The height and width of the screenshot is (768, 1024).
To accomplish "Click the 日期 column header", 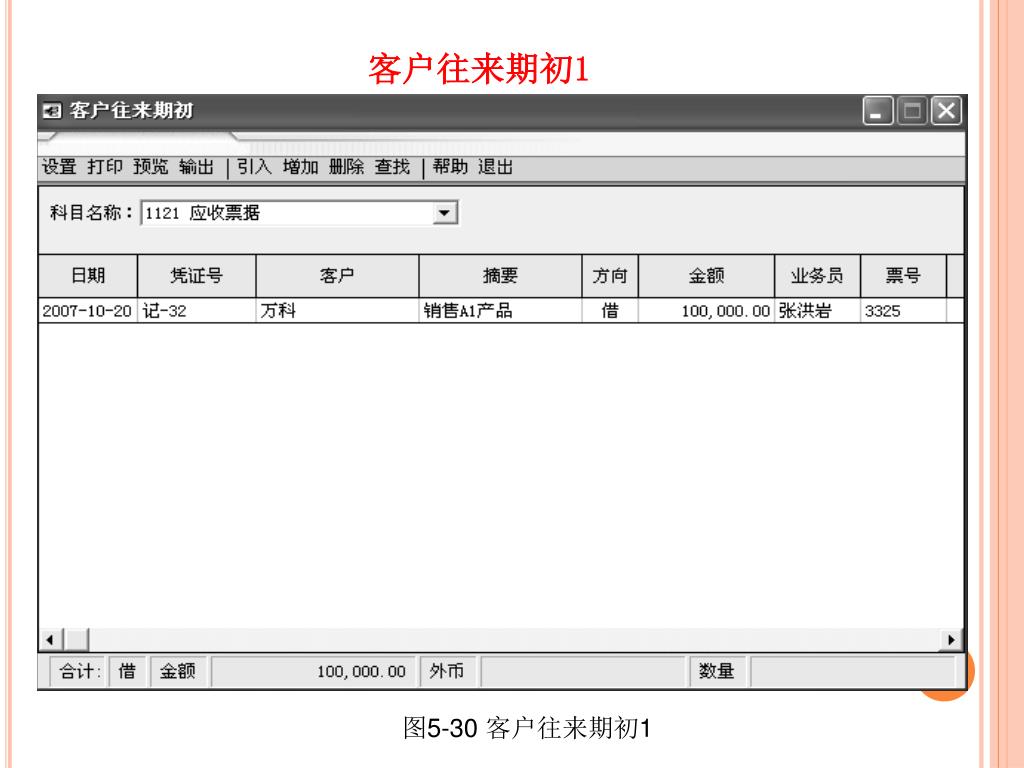I will pyautogui.click(x=88, y=276).
